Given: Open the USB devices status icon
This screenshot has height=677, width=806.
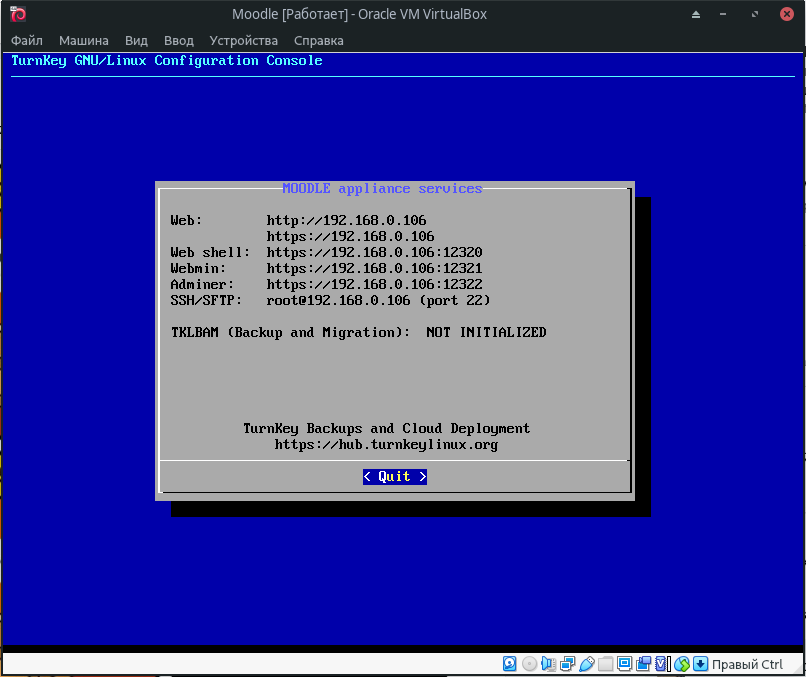Looking at the screenshot, I should [586, 664].
